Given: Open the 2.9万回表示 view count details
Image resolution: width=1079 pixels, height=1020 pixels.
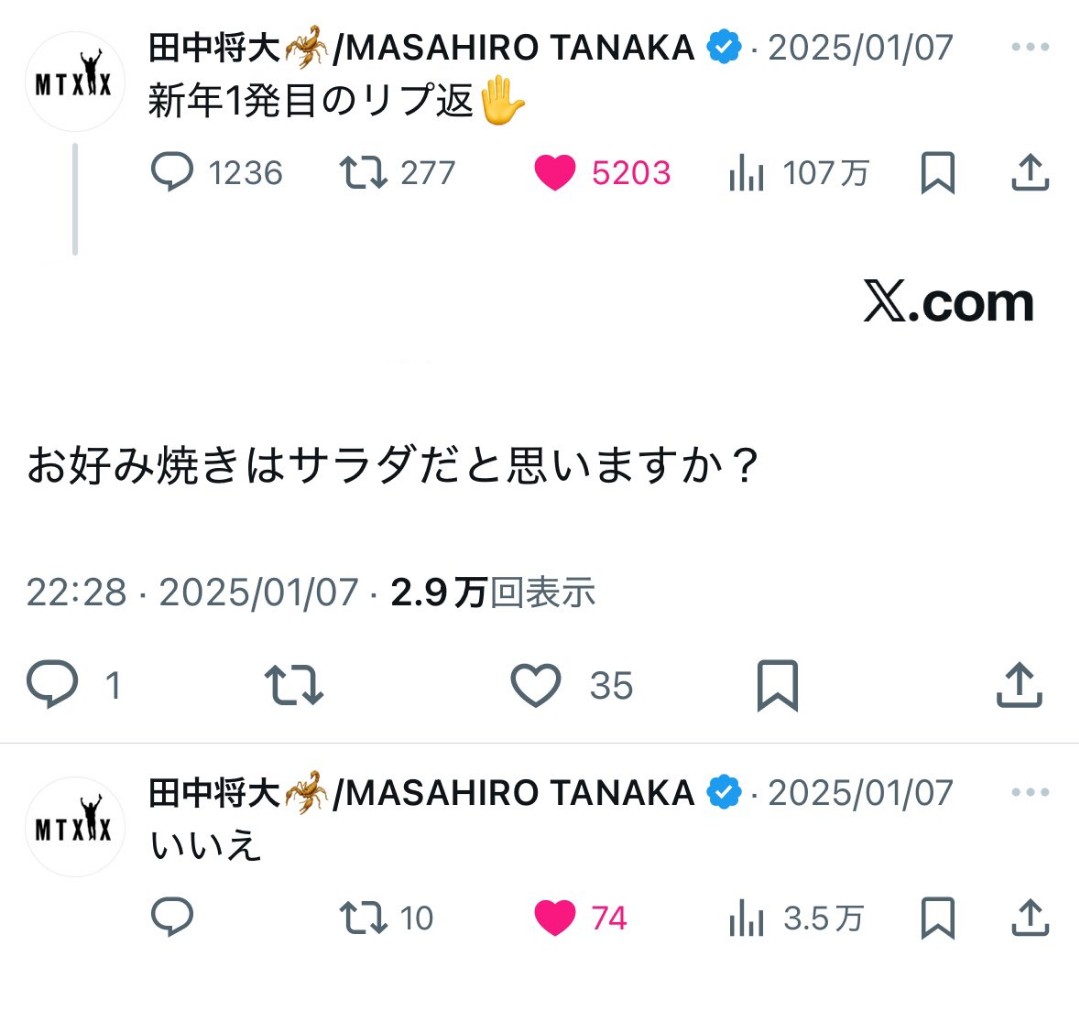Looking at the screenshot, I should (x=492, y=593).
